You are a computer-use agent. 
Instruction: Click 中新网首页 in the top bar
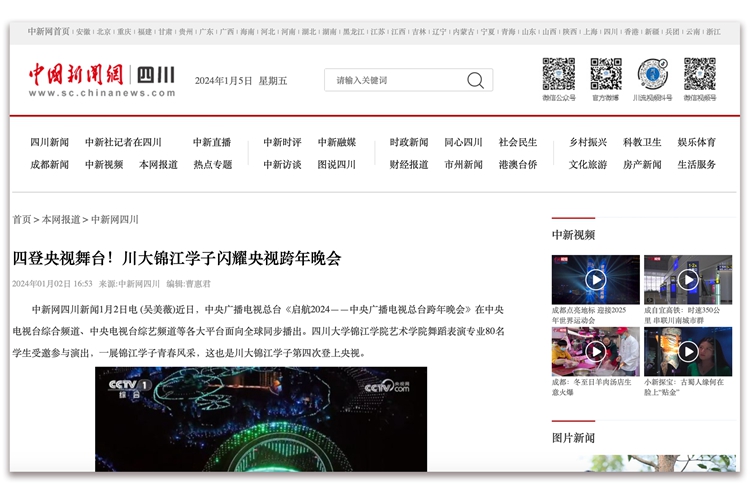click(49, 32)
